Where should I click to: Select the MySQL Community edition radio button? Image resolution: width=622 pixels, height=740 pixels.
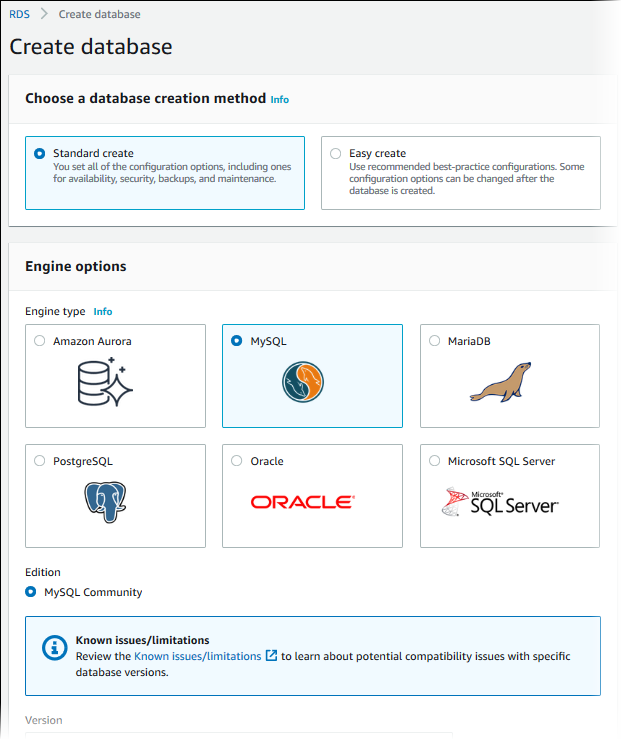[x=31, y=592]
